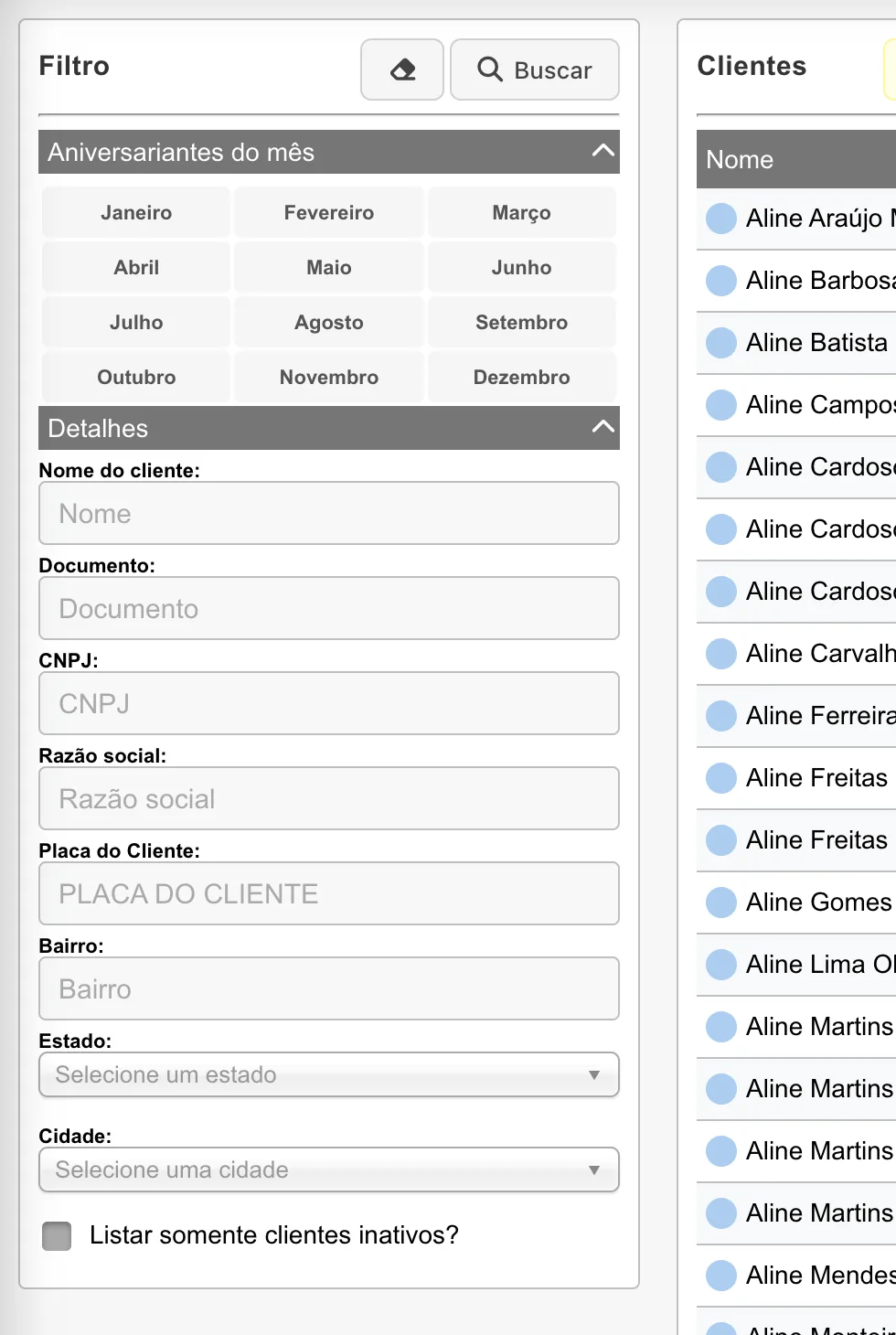
Task: Open client Aline Mendes
Action: pyautogui.click(x=820, y=1276)
